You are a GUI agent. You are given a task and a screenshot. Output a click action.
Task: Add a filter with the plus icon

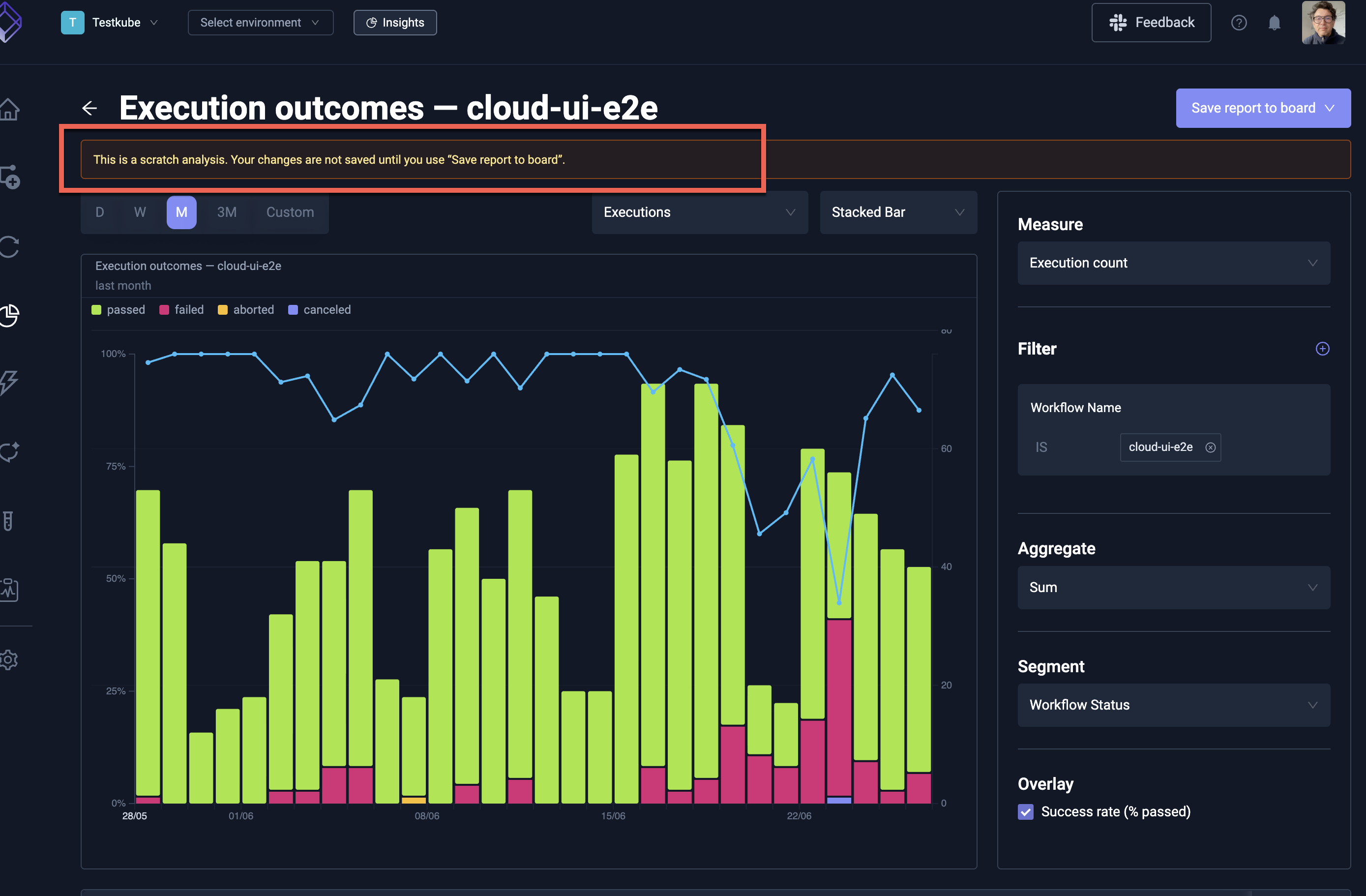tap(1322, 348)
